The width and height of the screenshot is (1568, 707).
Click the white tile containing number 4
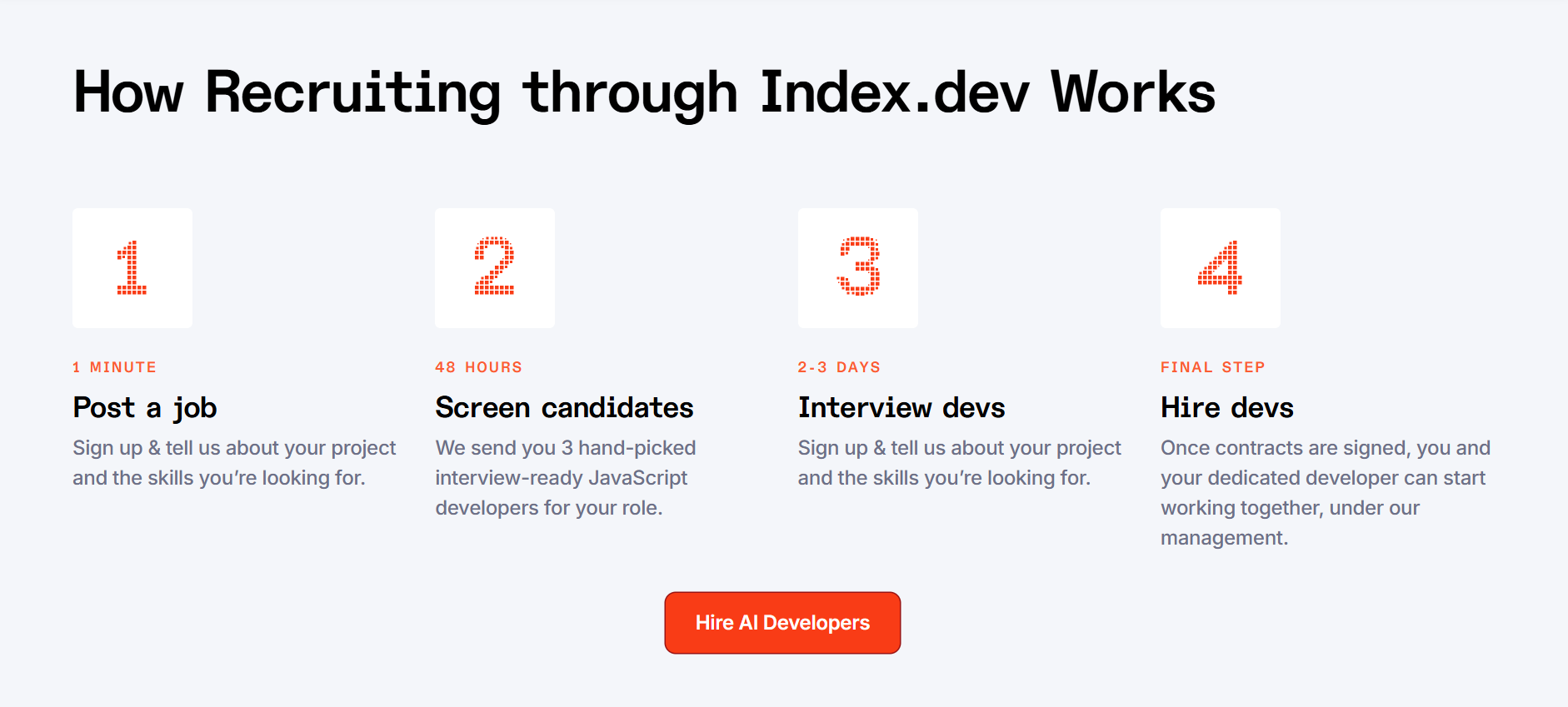pos(1220,267)
